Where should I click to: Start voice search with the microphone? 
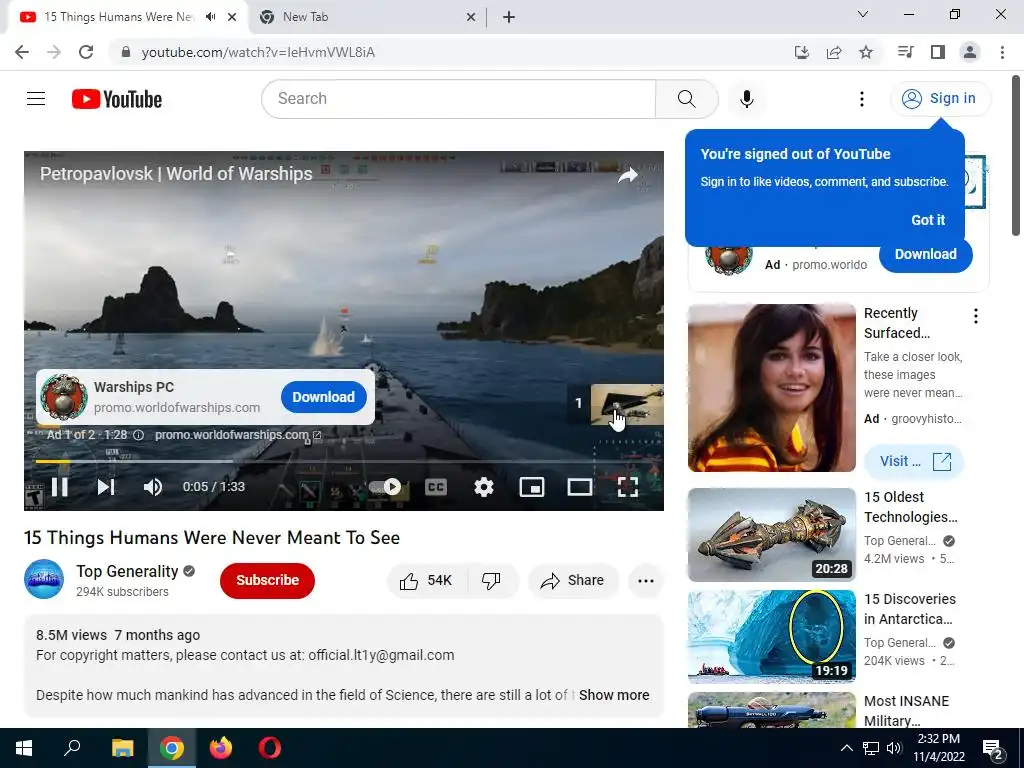[747, 99]
